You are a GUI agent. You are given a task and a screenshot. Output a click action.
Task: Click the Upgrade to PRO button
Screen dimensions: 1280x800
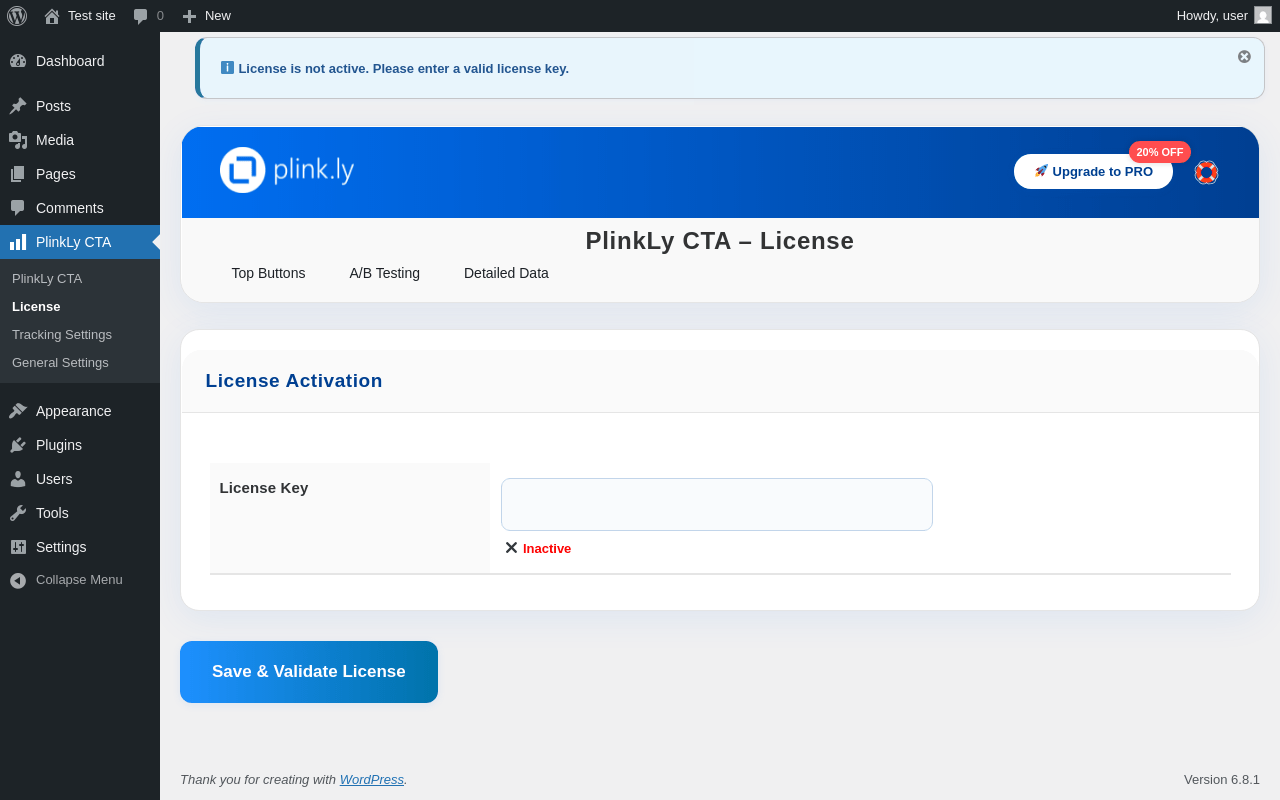click(1093, 171)
